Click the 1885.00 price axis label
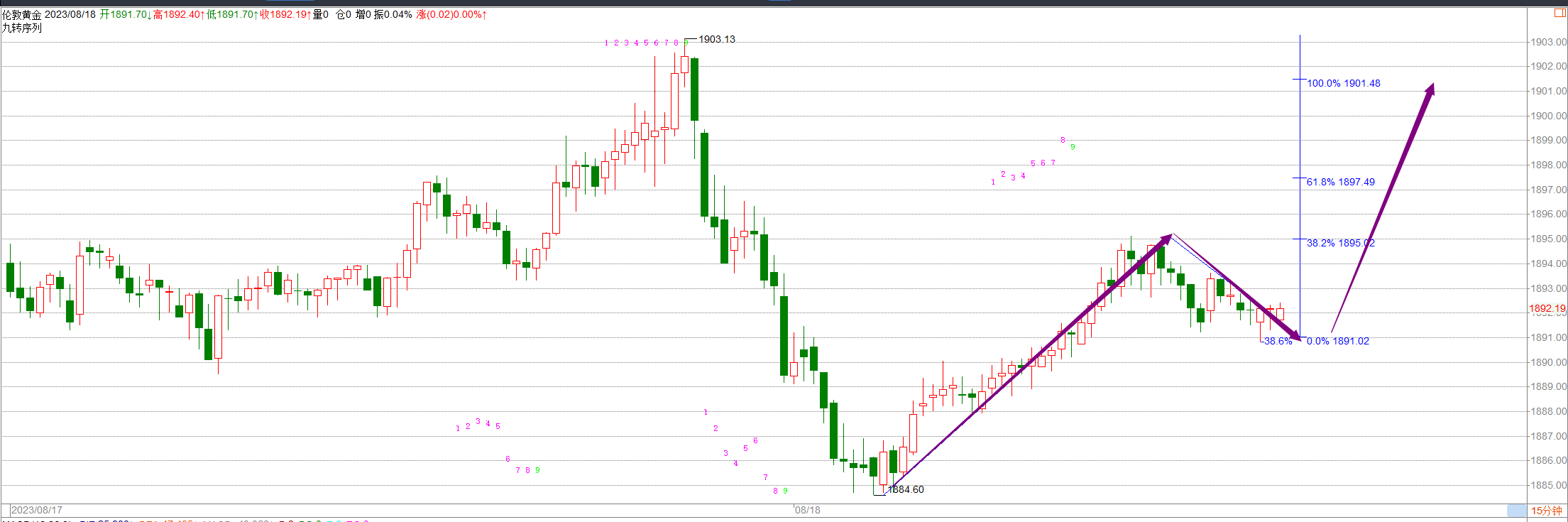This screenshot has width=1568, height=522. [1548, 485]
